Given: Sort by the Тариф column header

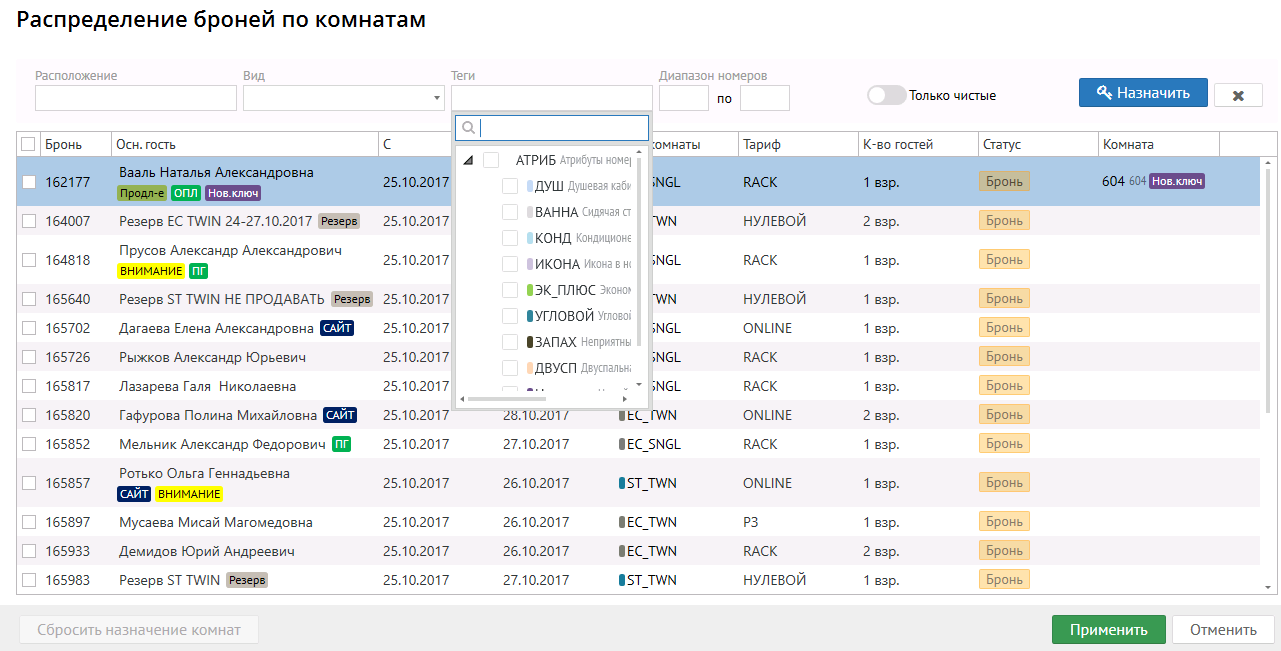Looking at the screenshot, I should pos(797,144).
